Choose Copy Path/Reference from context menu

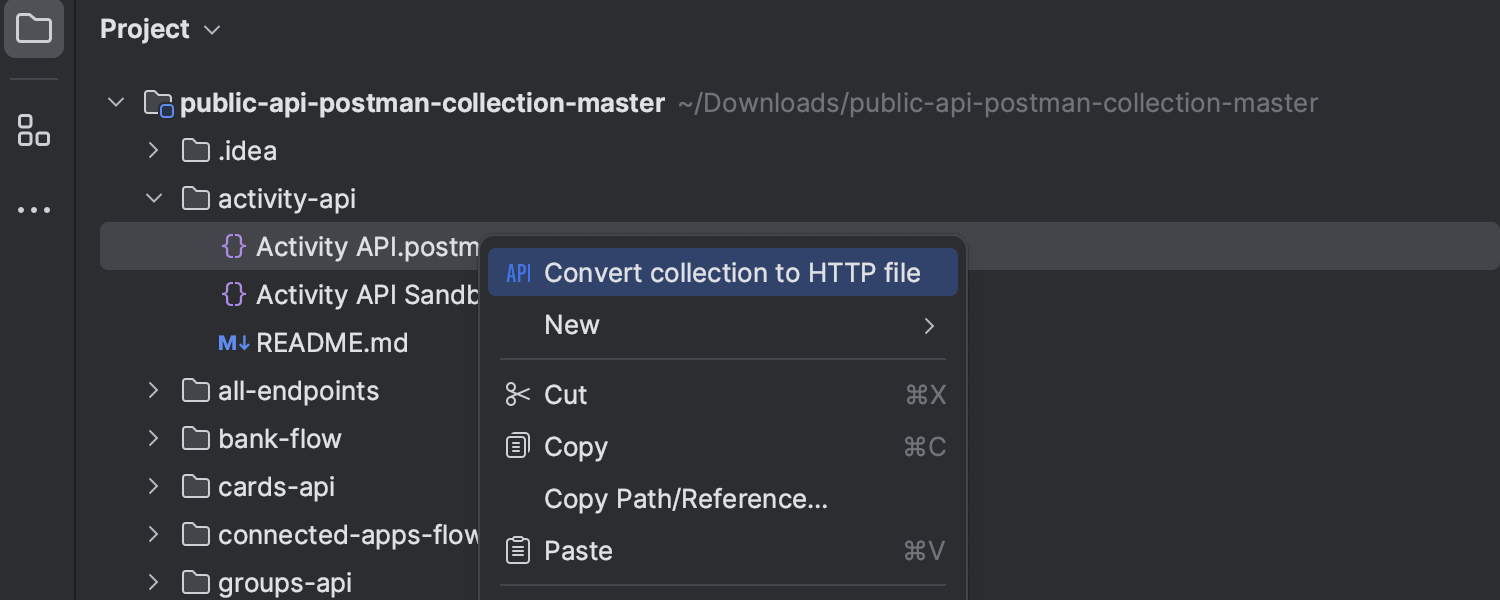(723, 499)
